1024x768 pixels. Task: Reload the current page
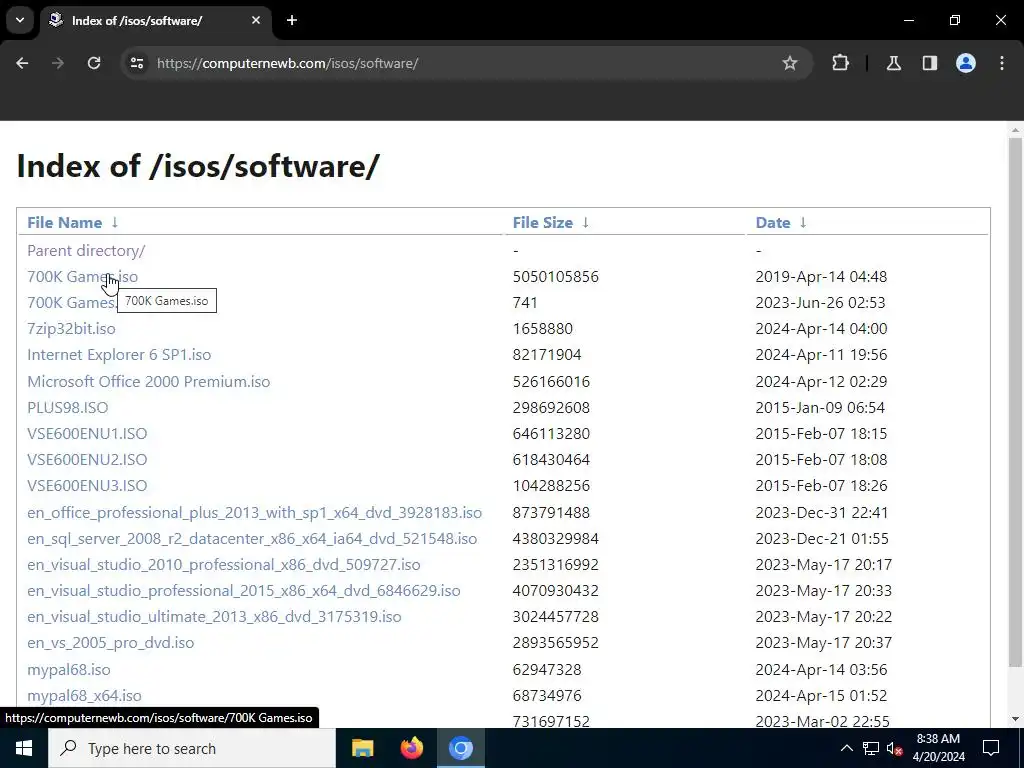point(94,63)
